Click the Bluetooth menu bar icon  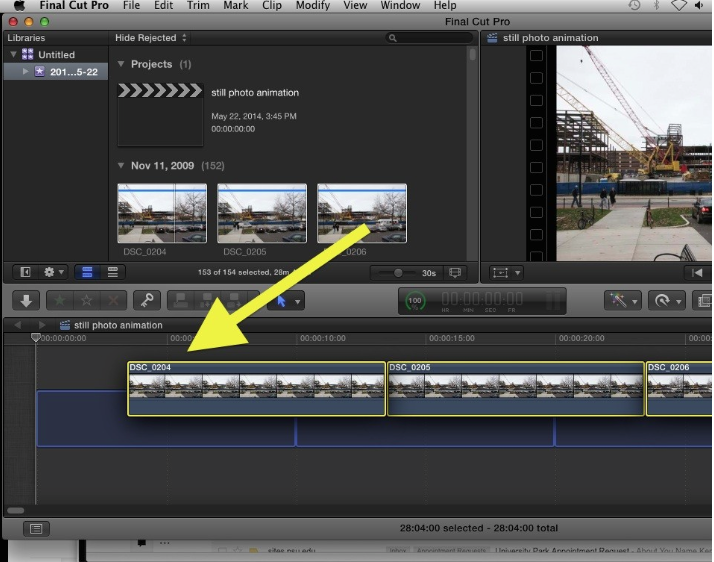click(x=657, y=5)
